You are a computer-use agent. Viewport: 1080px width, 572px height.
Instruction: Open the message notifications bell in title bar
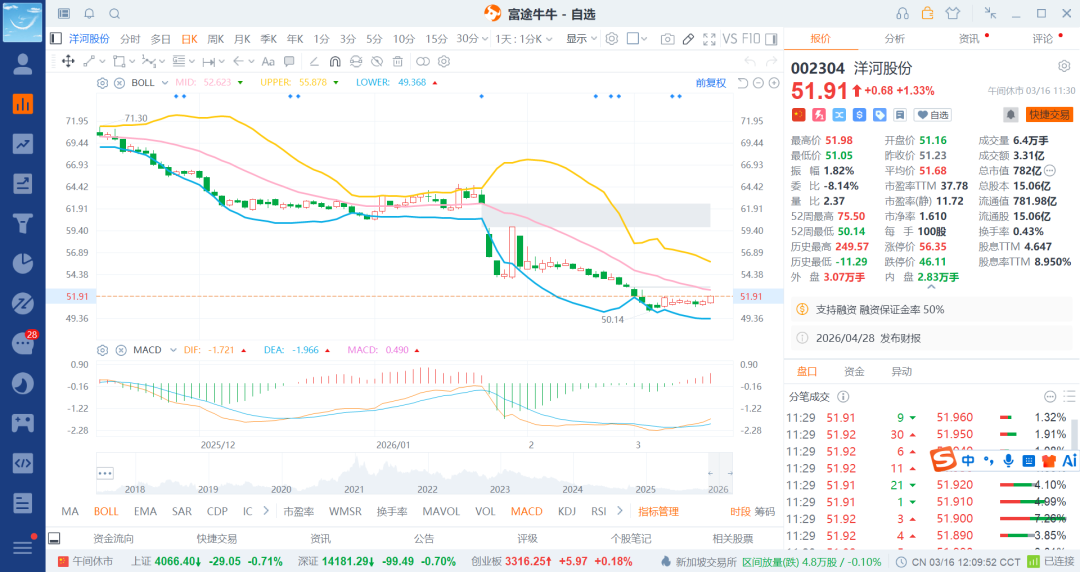(x=90, y=14)
